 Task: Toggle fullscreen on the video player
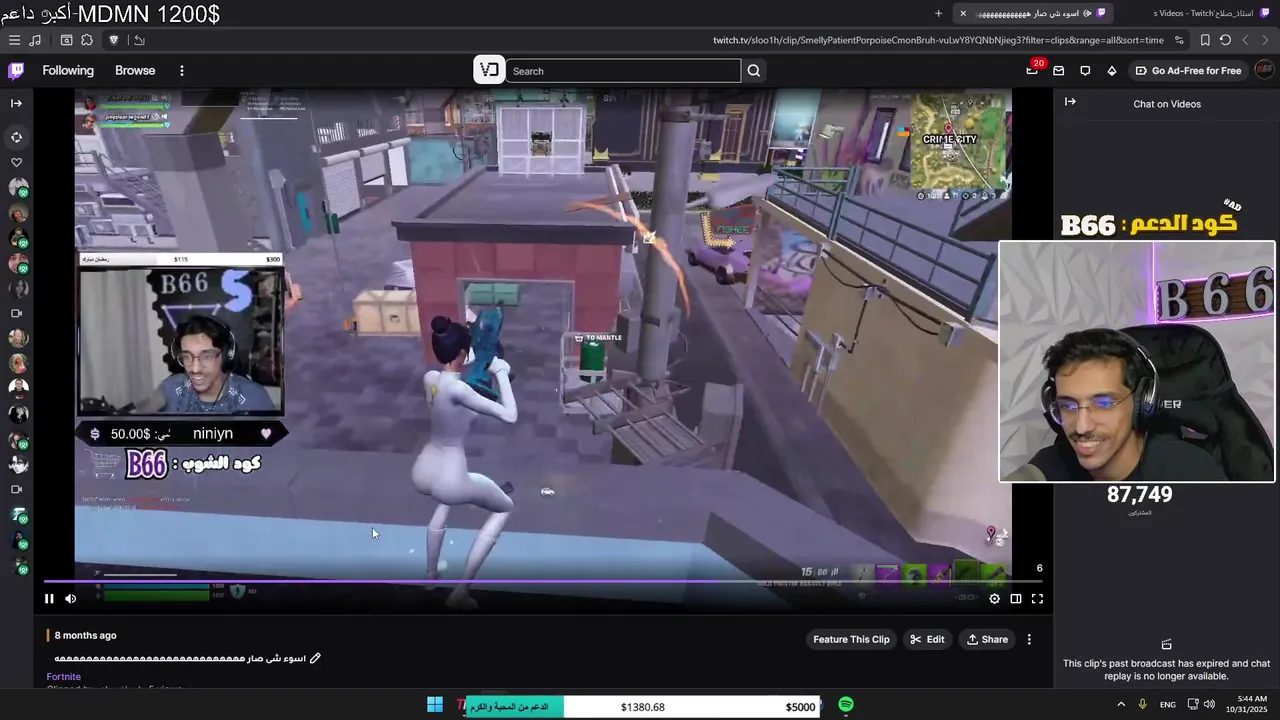point(1037,599)
